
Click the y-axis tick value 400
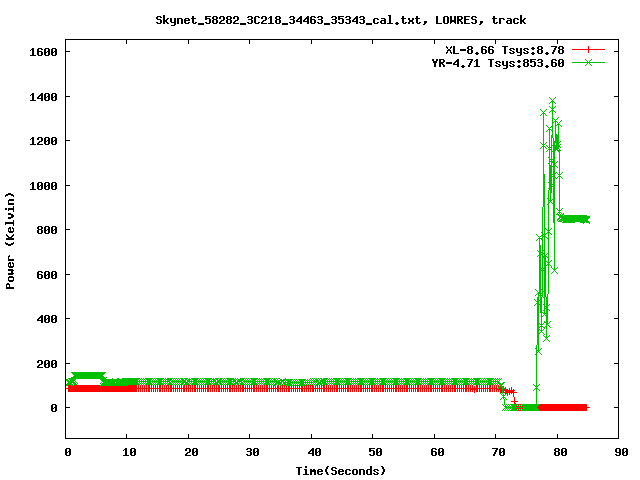(x=47, y=319)
